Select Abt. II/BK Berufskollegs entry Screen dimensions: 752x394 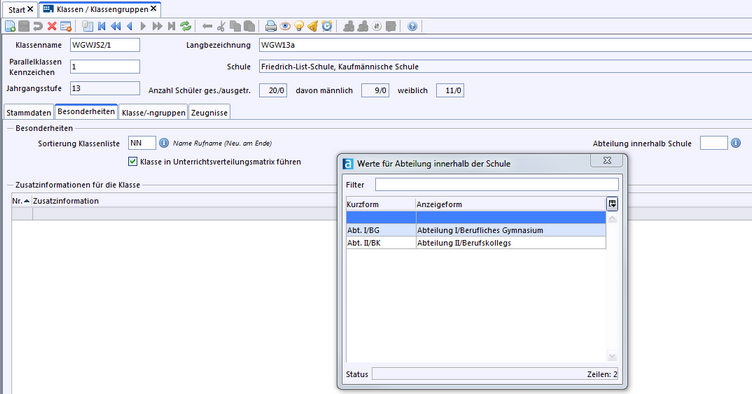pos(476,243)
